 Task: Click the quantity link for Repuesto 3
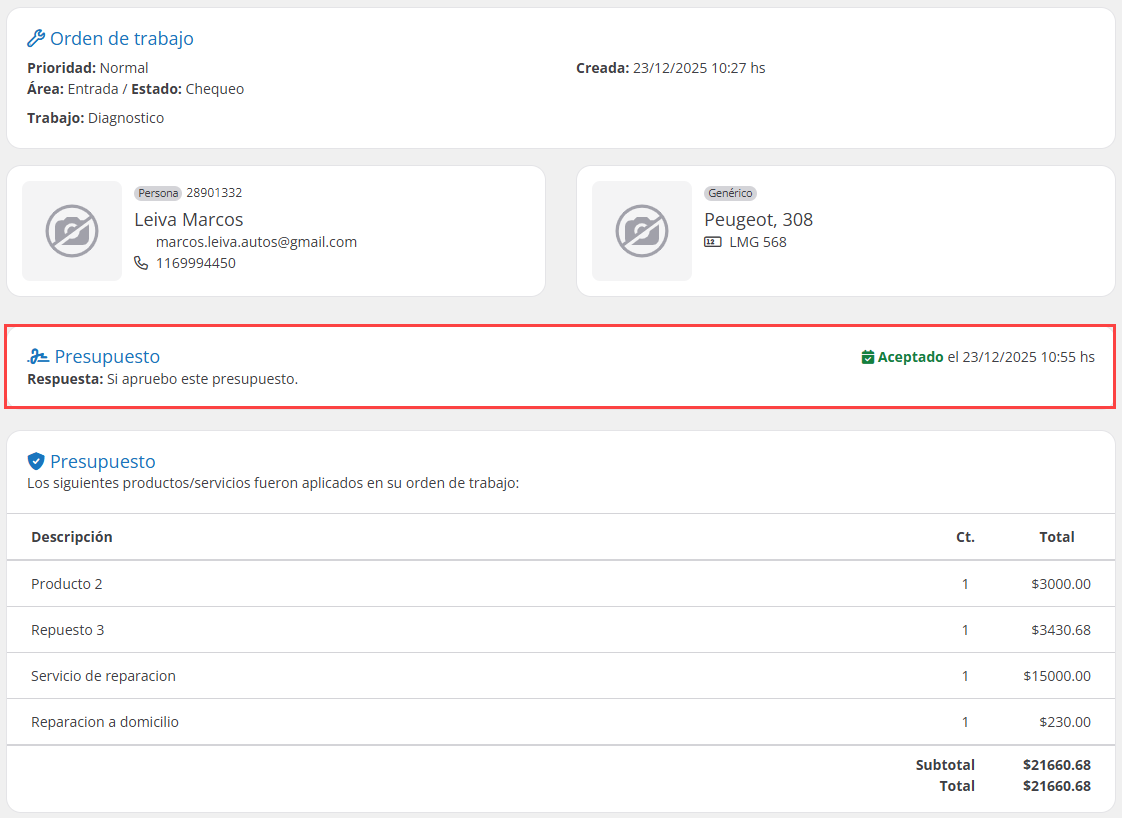tap(965, 630)
